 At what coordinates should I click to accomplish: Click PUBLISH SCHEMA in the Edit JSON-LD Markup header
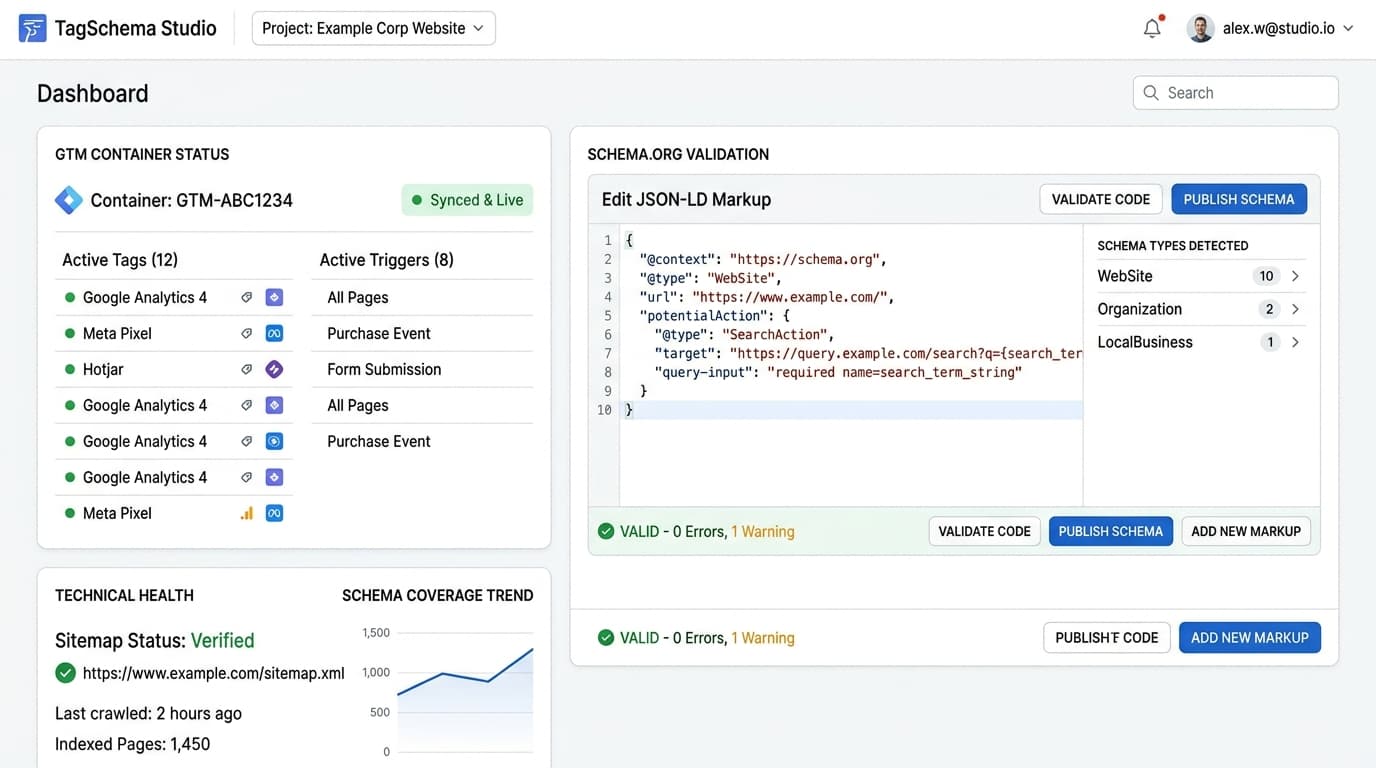click(x=1239, y=199)
